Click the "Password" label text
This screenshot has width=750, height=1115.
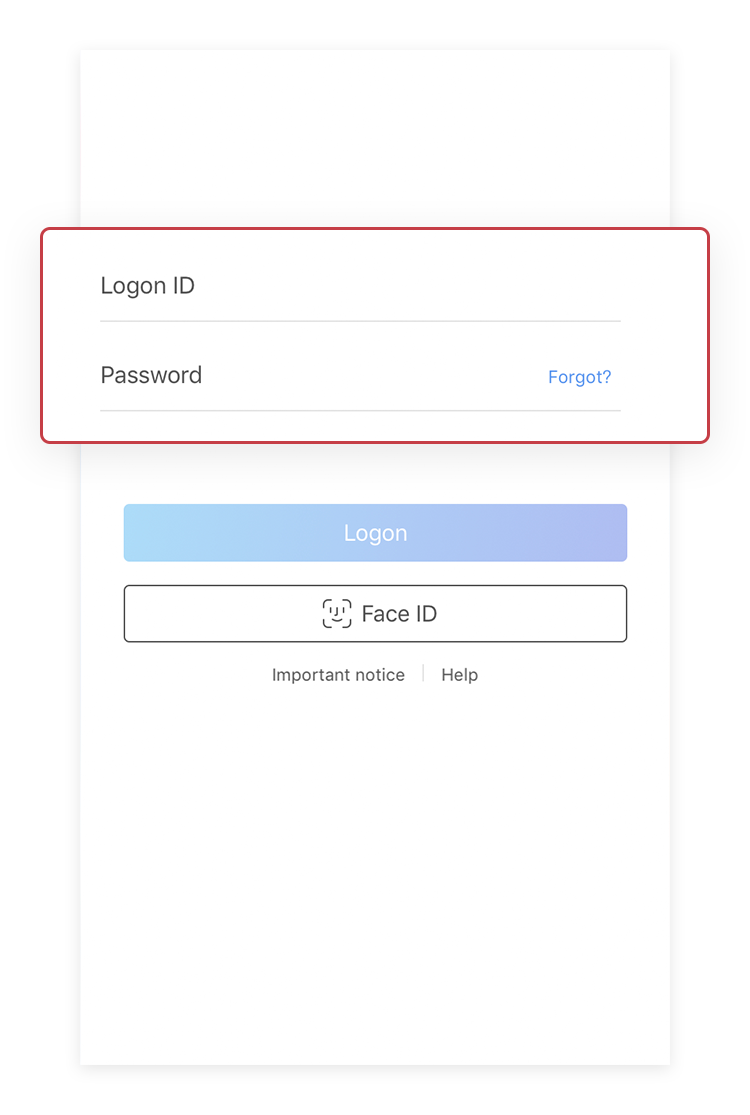point(151,375)
